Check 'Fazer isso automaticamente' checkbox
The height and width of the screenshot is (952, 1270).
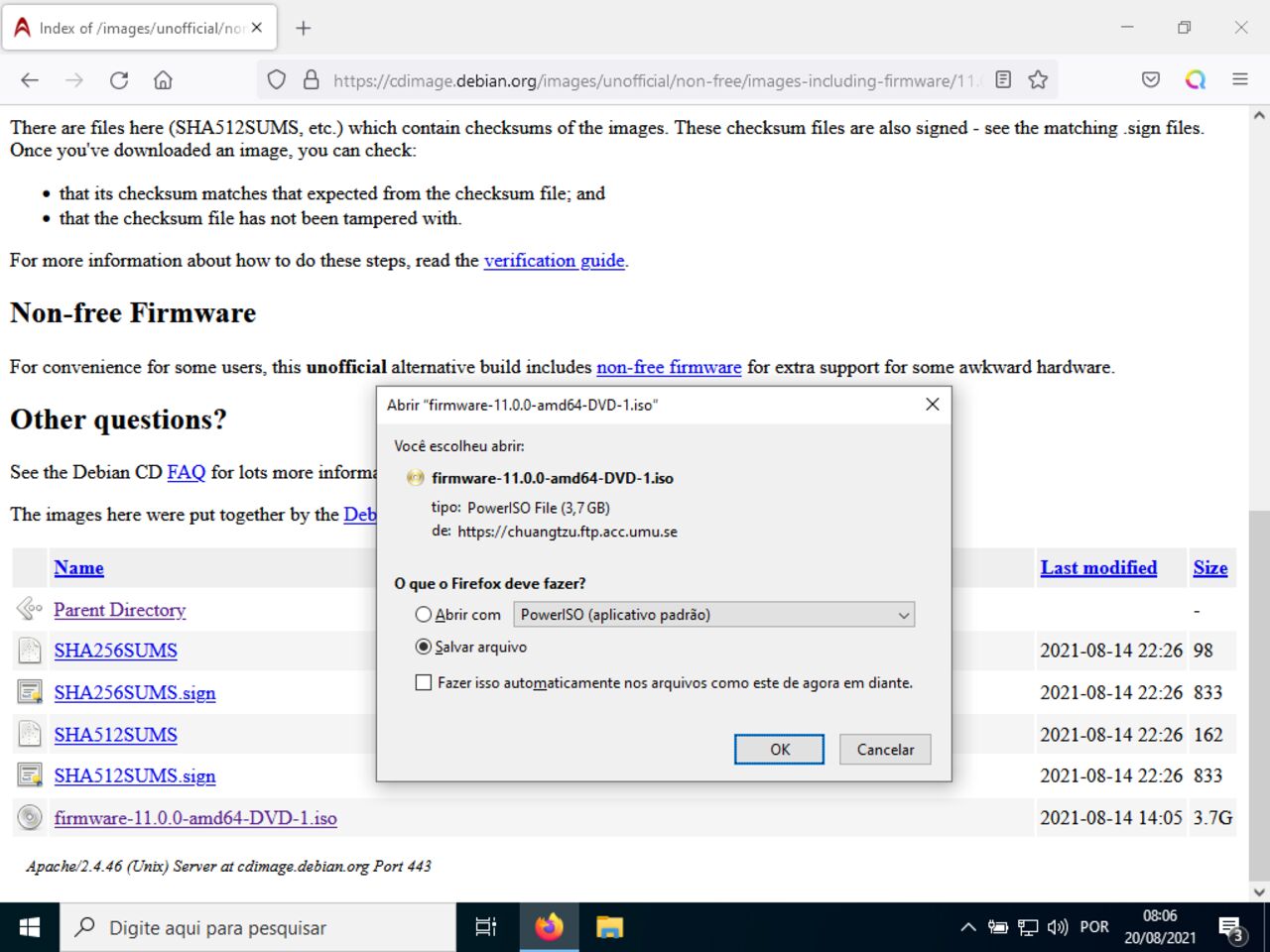coord(424,682)
